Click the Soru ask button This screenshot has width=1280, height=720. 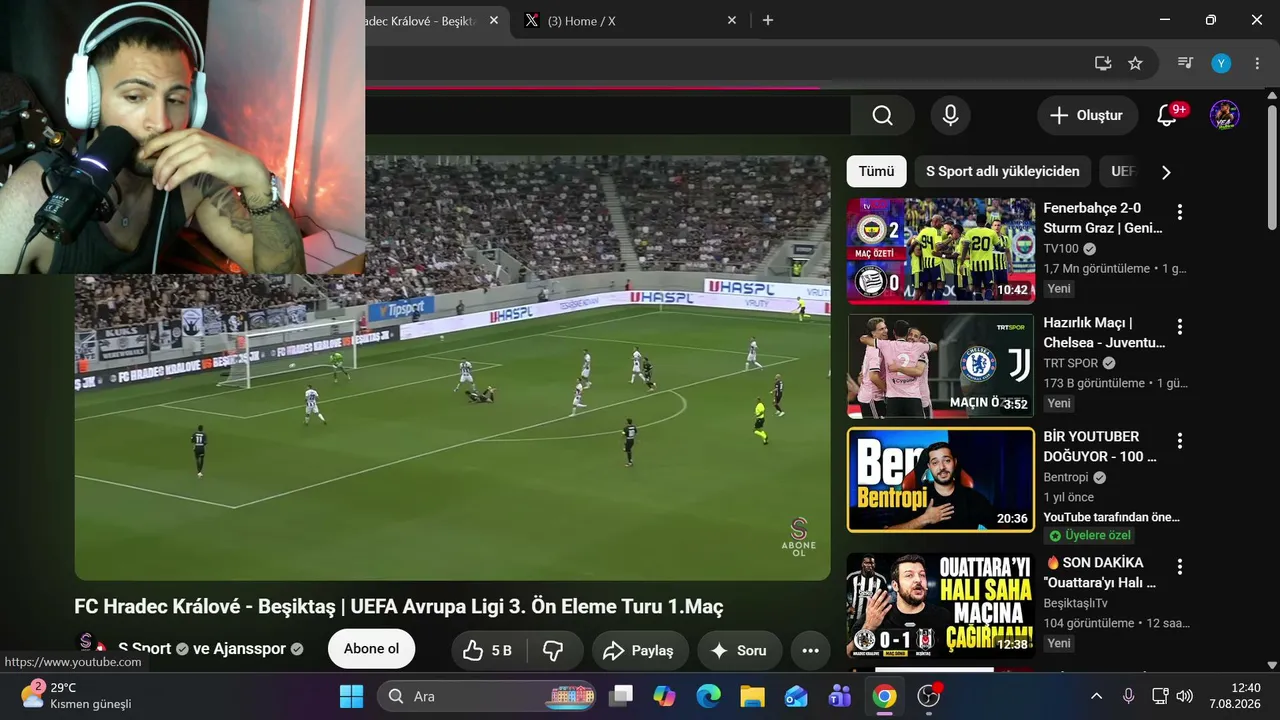pyautogui.click(x=739, y=650)
